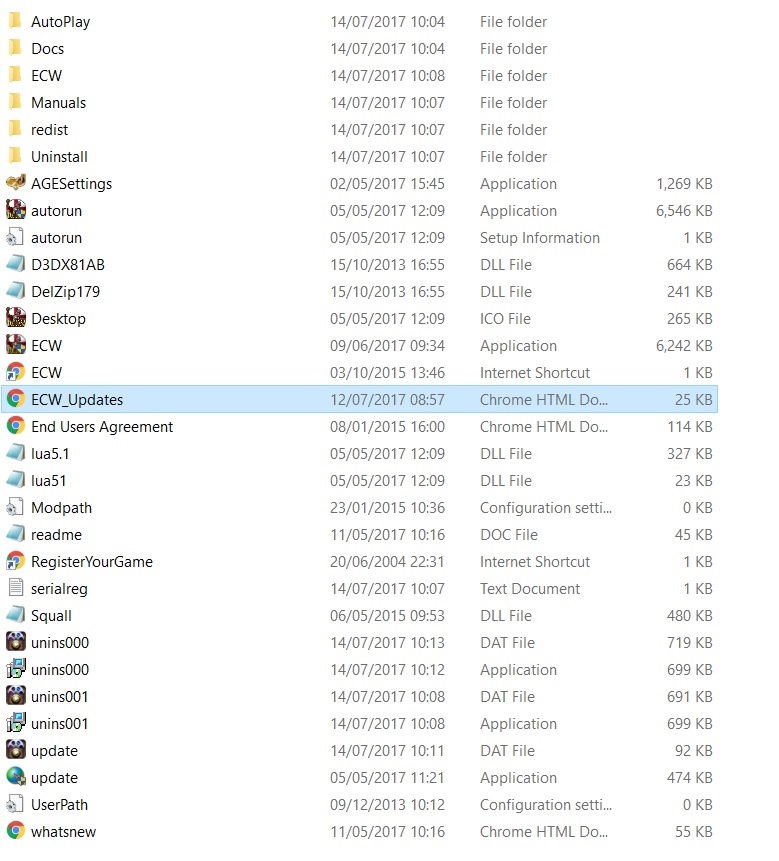Screen dimensions: 779x861
Task: Click the update application globe icon
Action: (x=15, y=776)
